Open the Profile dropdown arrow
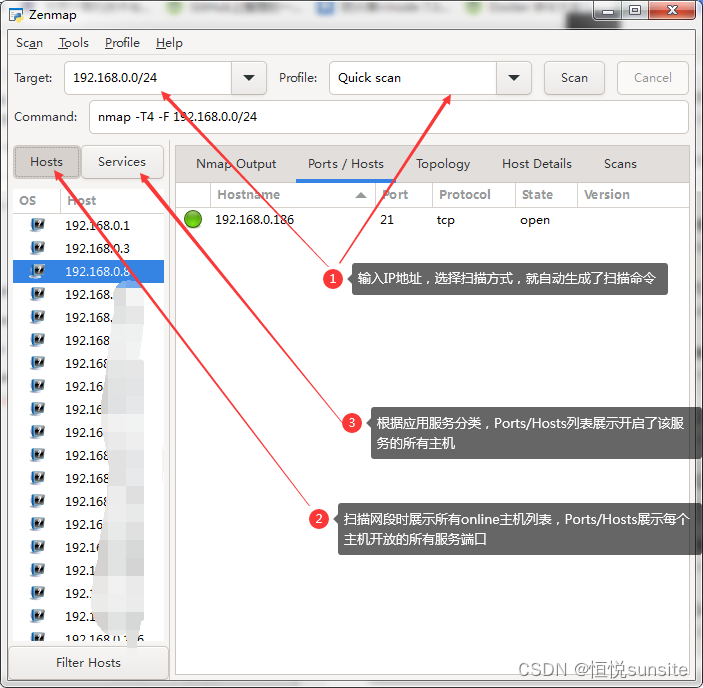 [x=514, y=78]
